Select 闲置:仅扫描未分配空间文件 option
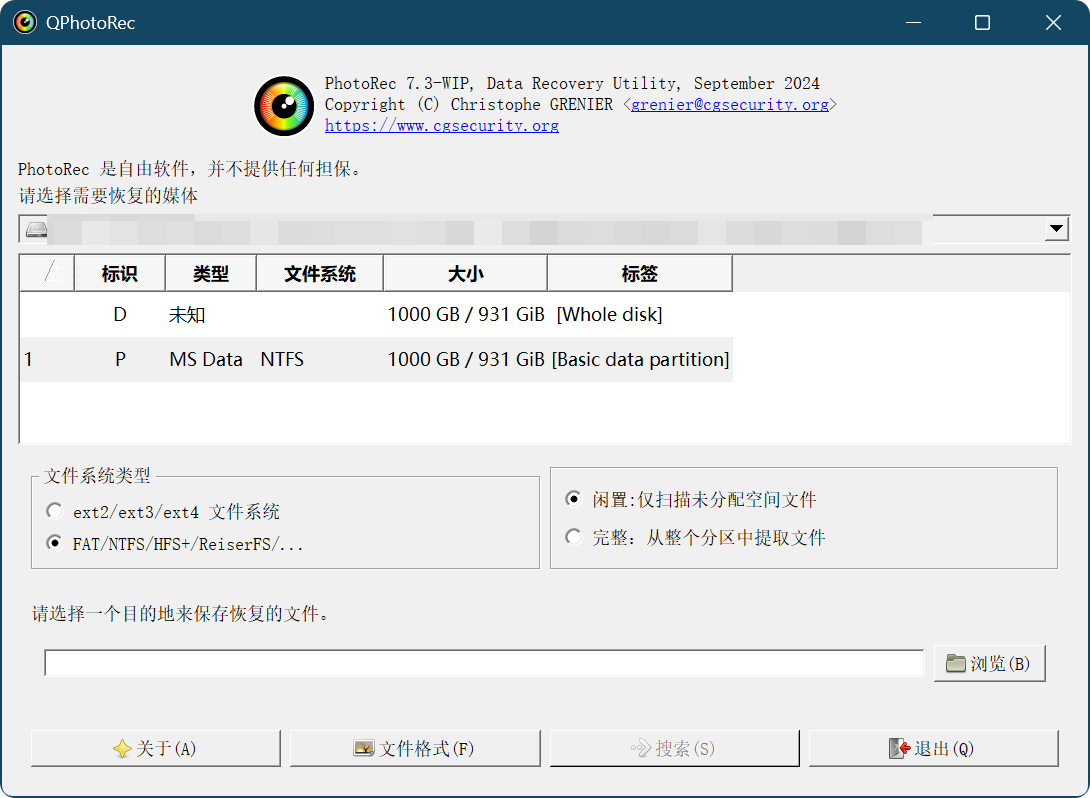This screenshot has height=798, width=1090. click(573, 499)
